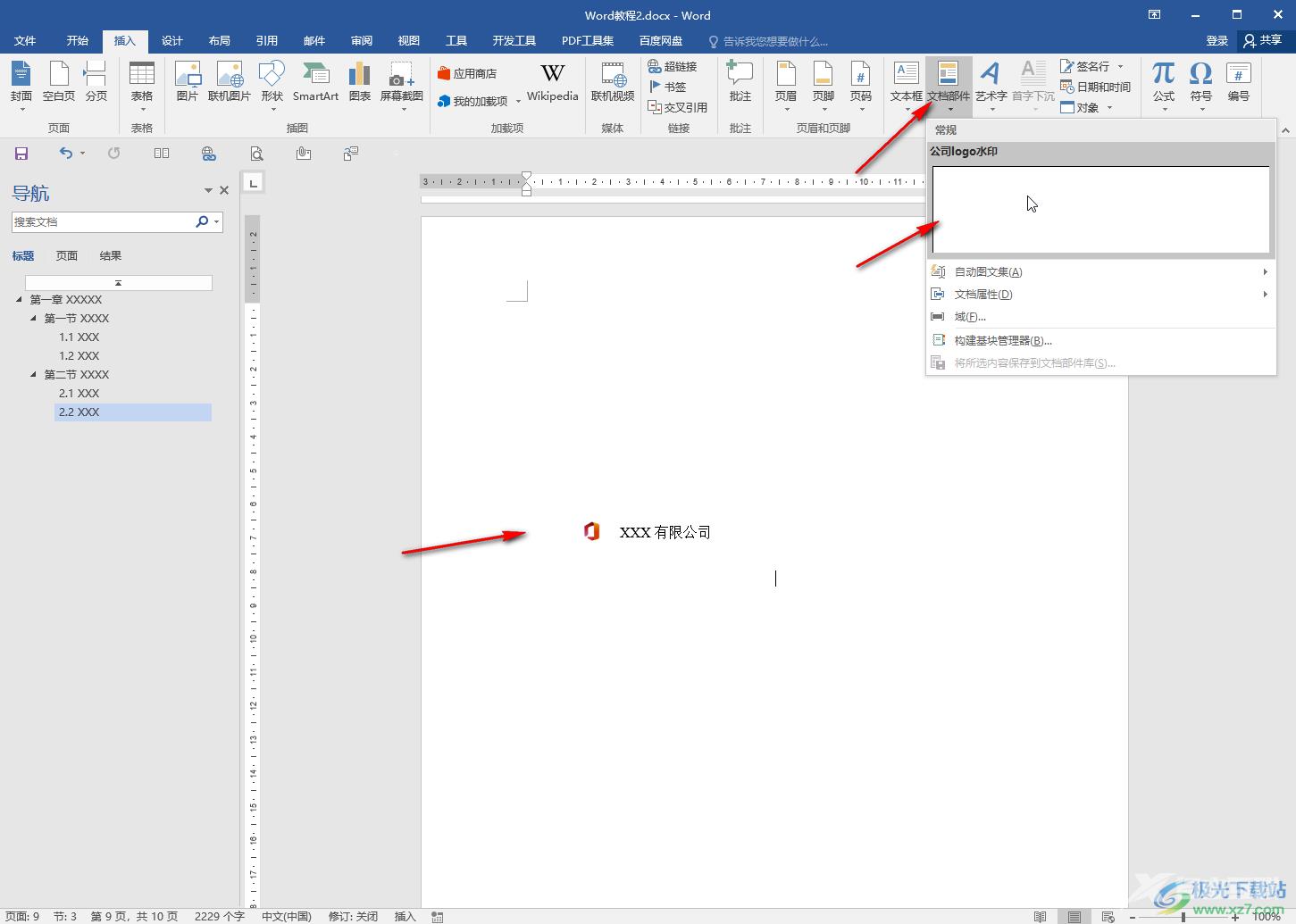Screen dimensions: 1296x924
Task: Expand Document Property (文档属性) submenu
Action: [1100, 295]
